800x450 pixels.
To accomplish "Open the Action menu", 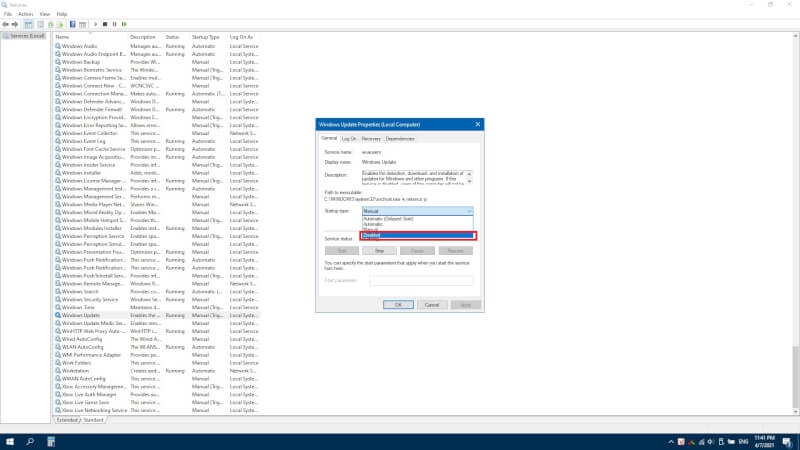I will (x=26, y=14).
